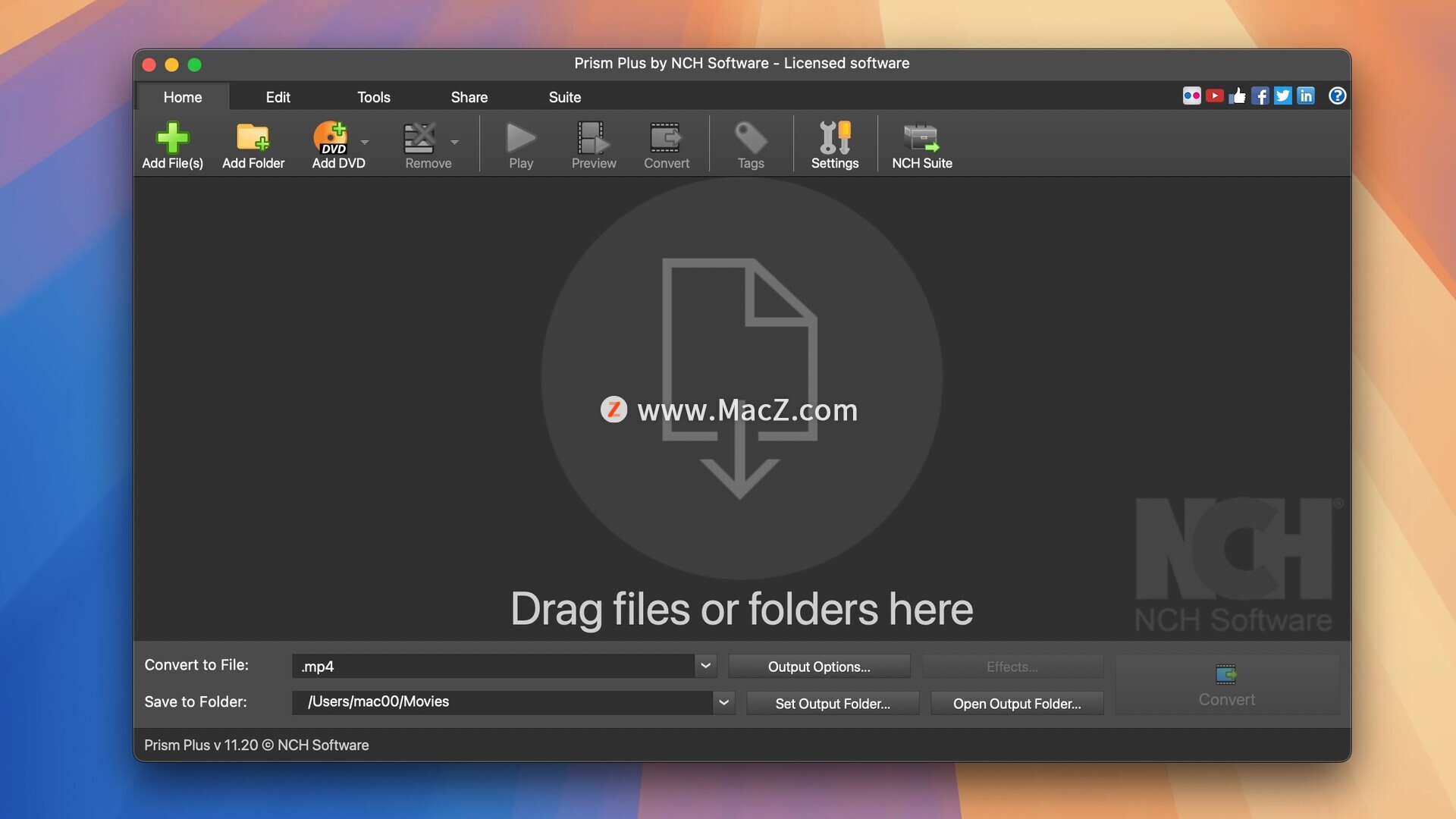
Task: Click the Convert icon in the toolbar
Action: click(x=666, y=137)
